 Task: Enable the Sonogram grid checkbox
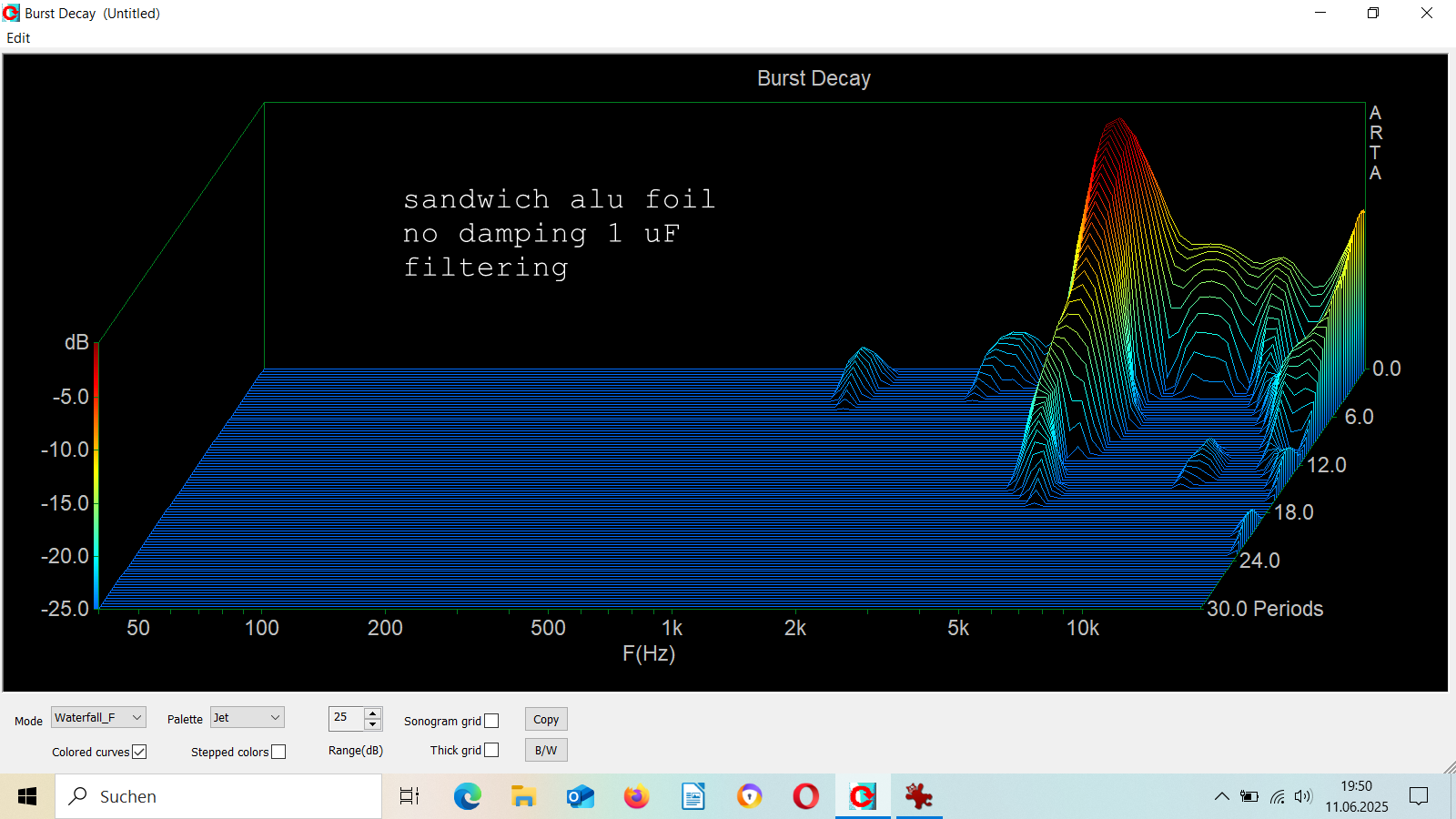click(x=491, y=721)
